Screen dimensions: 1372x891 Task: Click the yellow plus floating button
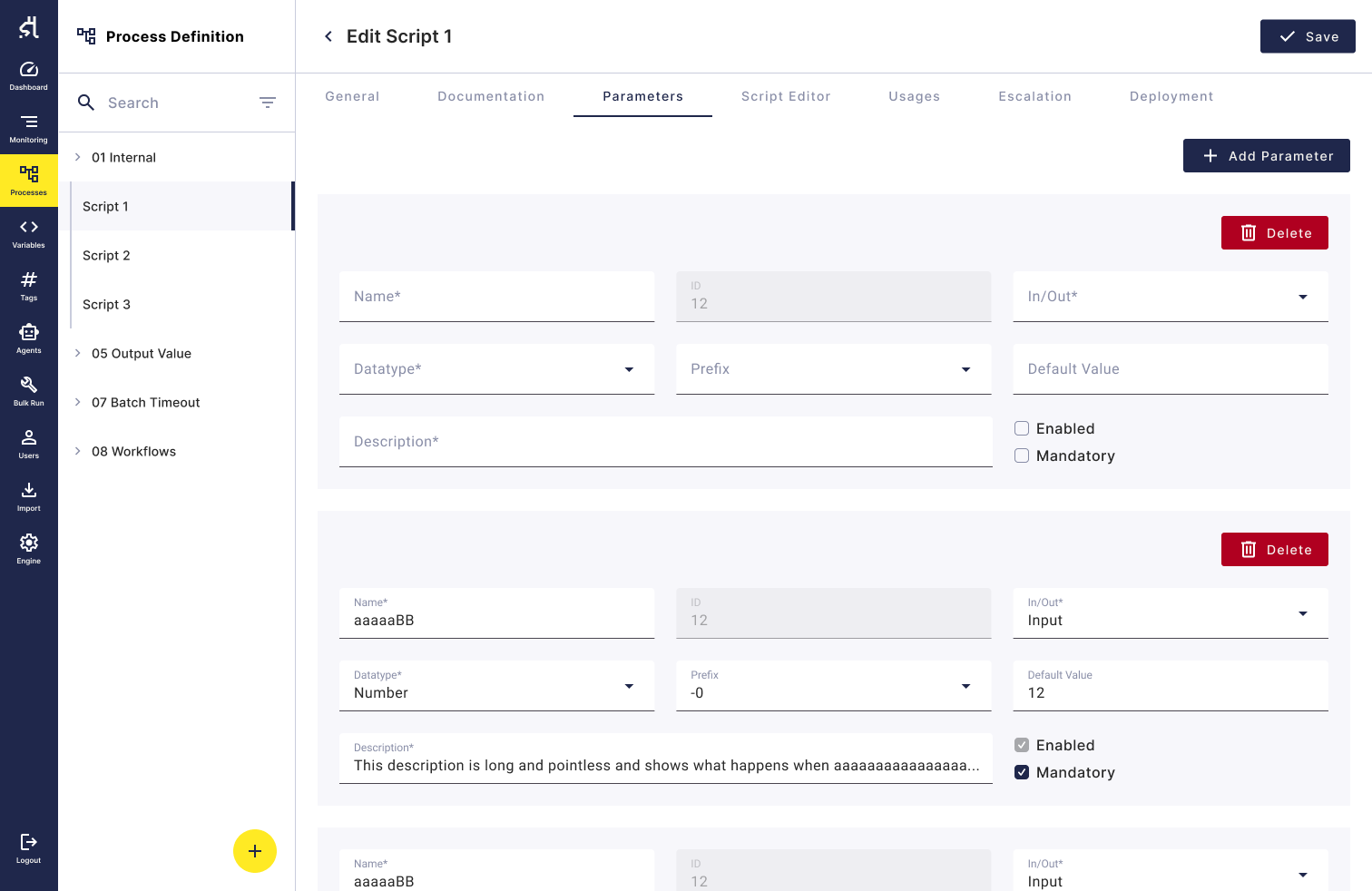click(255, 851)
